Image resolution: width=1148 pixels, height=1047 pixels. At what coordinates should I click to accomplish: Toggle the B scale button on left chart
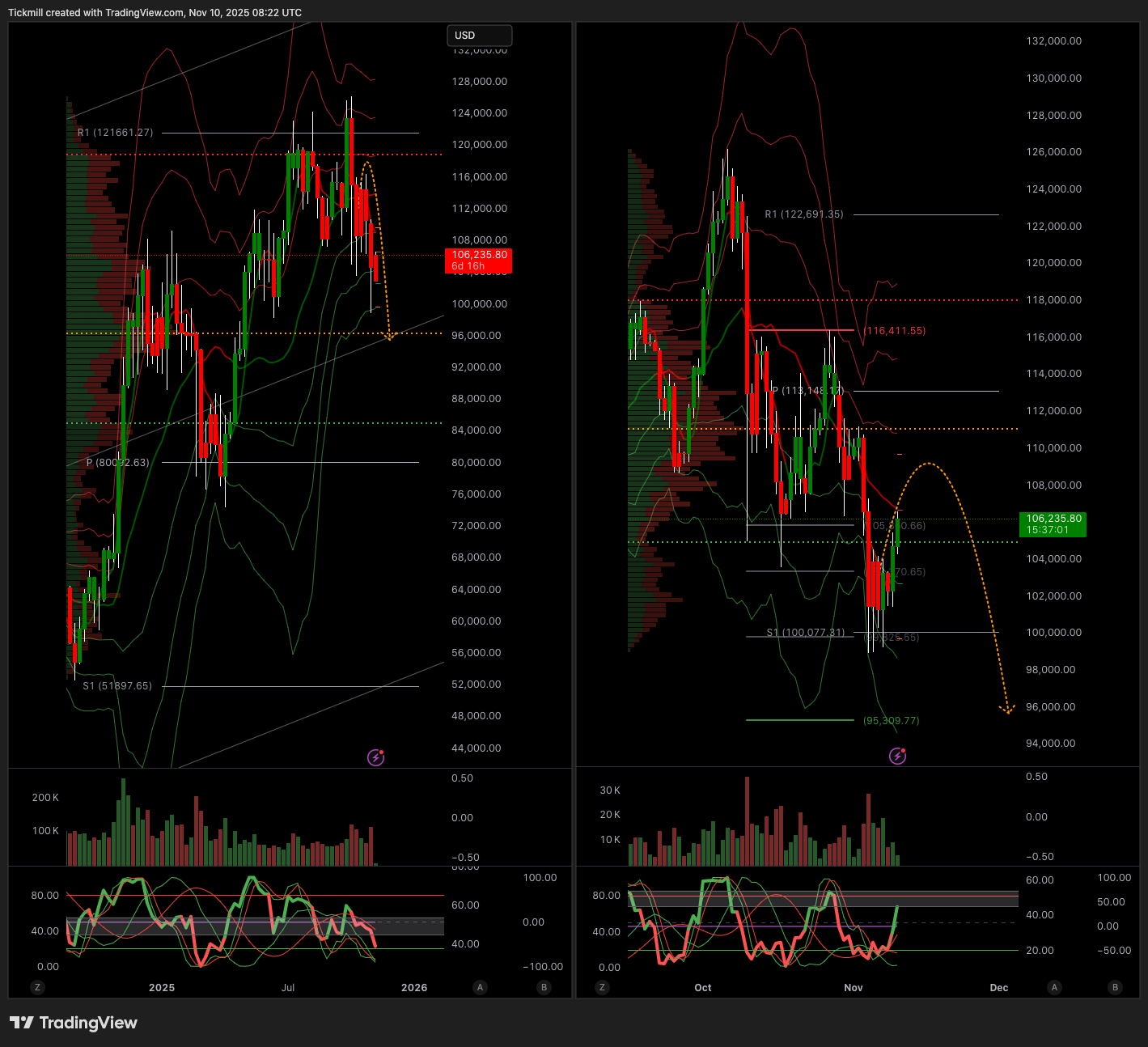click(544, 987)
